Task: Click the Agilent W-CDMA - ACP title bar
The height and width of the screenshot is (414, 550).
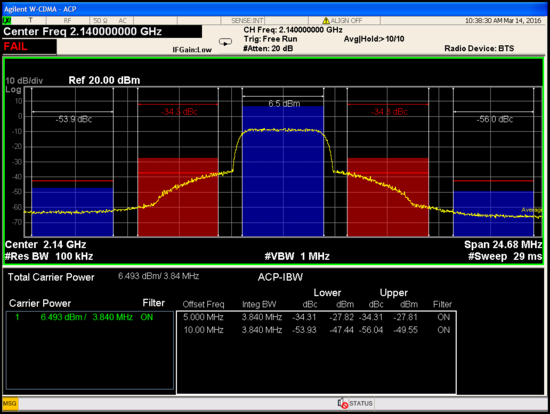Action: (x=275, y=9)
